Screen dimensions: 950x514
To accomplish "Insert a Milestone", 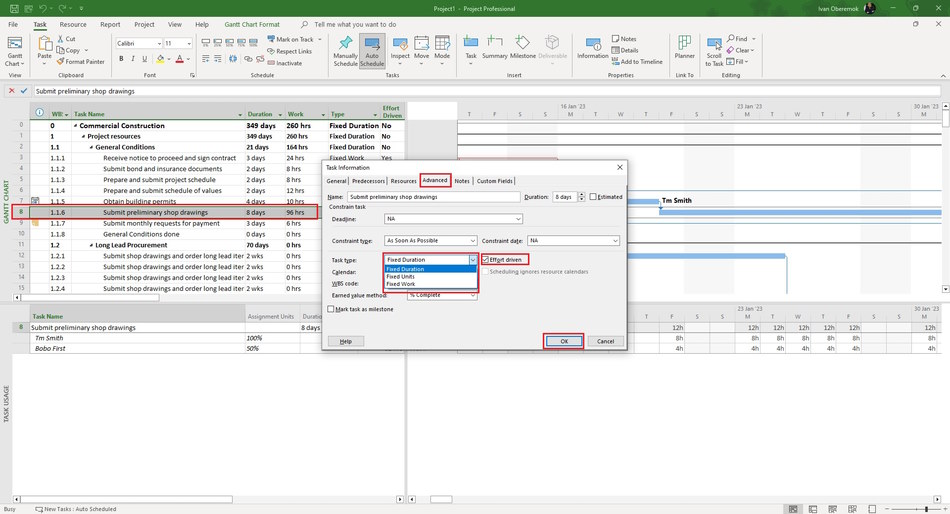I will click(x=522, y=48).
